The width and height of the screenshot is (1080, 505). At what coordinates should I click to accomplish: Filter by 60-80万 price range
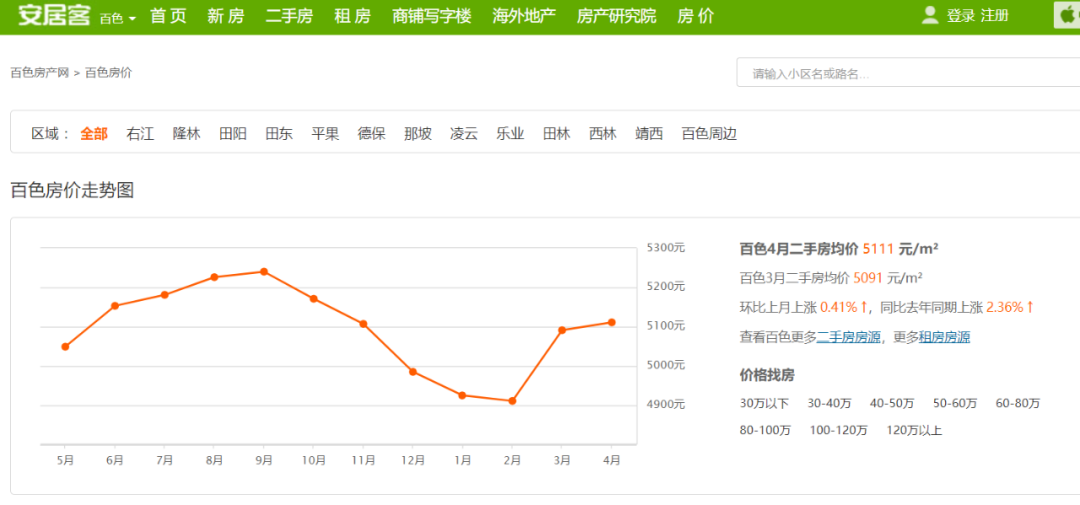tap(1018, 404)
